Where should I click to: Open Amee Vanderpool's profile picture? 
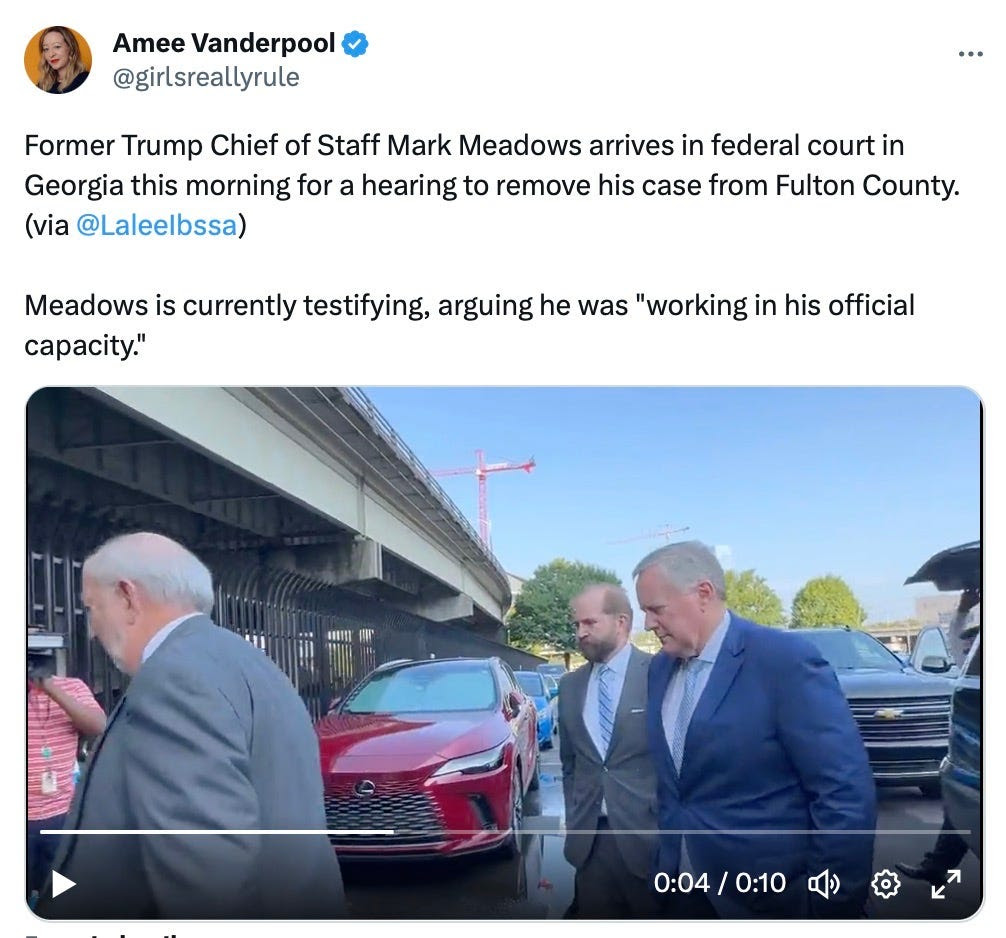click(x=58, y=60)
